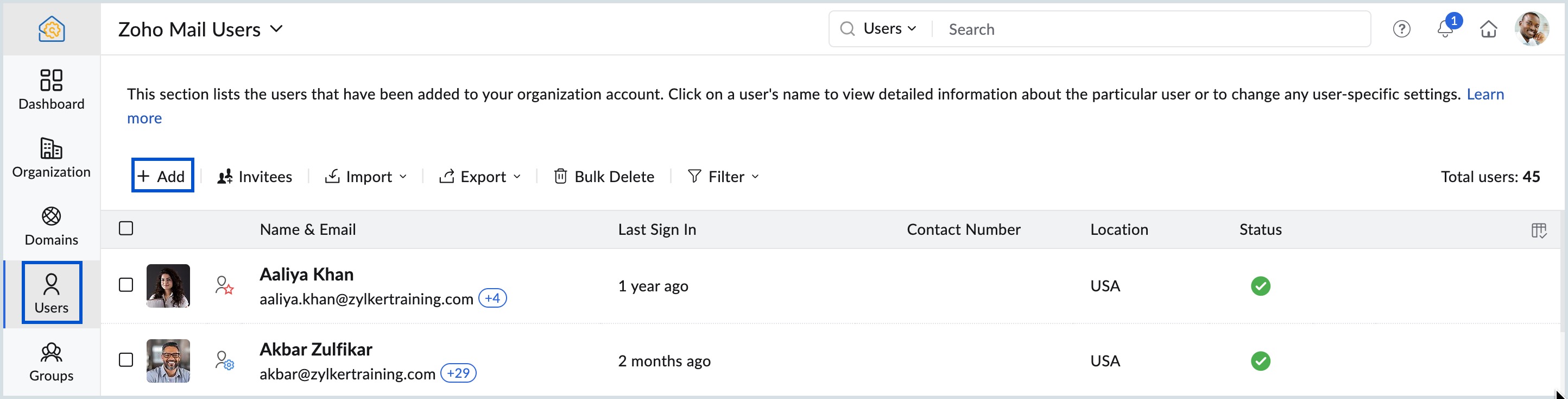This screenshot has height=399, width=1568.
Task: Click the column customization icon
Action: tap(1539, 230)
